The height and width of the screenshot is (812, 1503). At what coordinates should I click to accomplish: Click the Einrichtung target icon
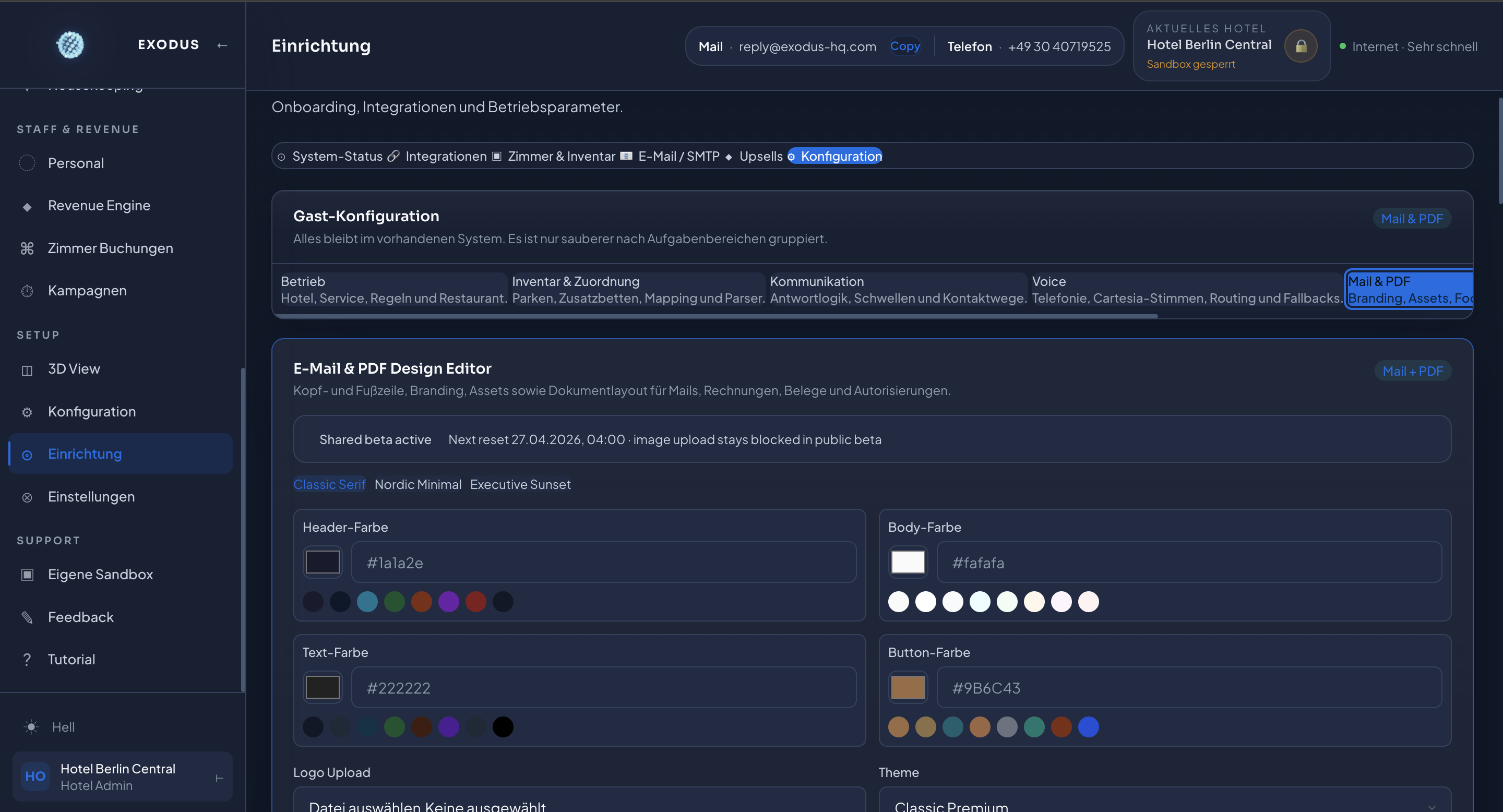27,455
